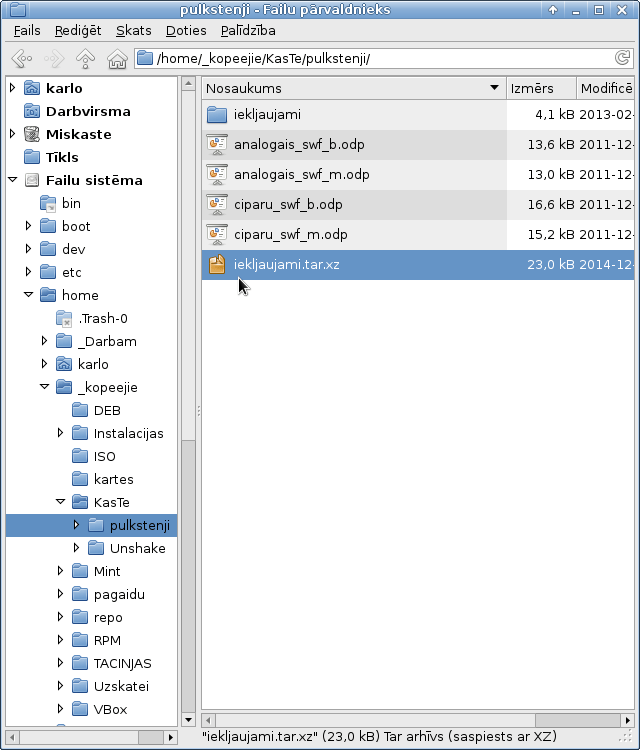Click the iekljaujami.tar.xz archive icon
The image size is (640, 750).
(217, 265)
